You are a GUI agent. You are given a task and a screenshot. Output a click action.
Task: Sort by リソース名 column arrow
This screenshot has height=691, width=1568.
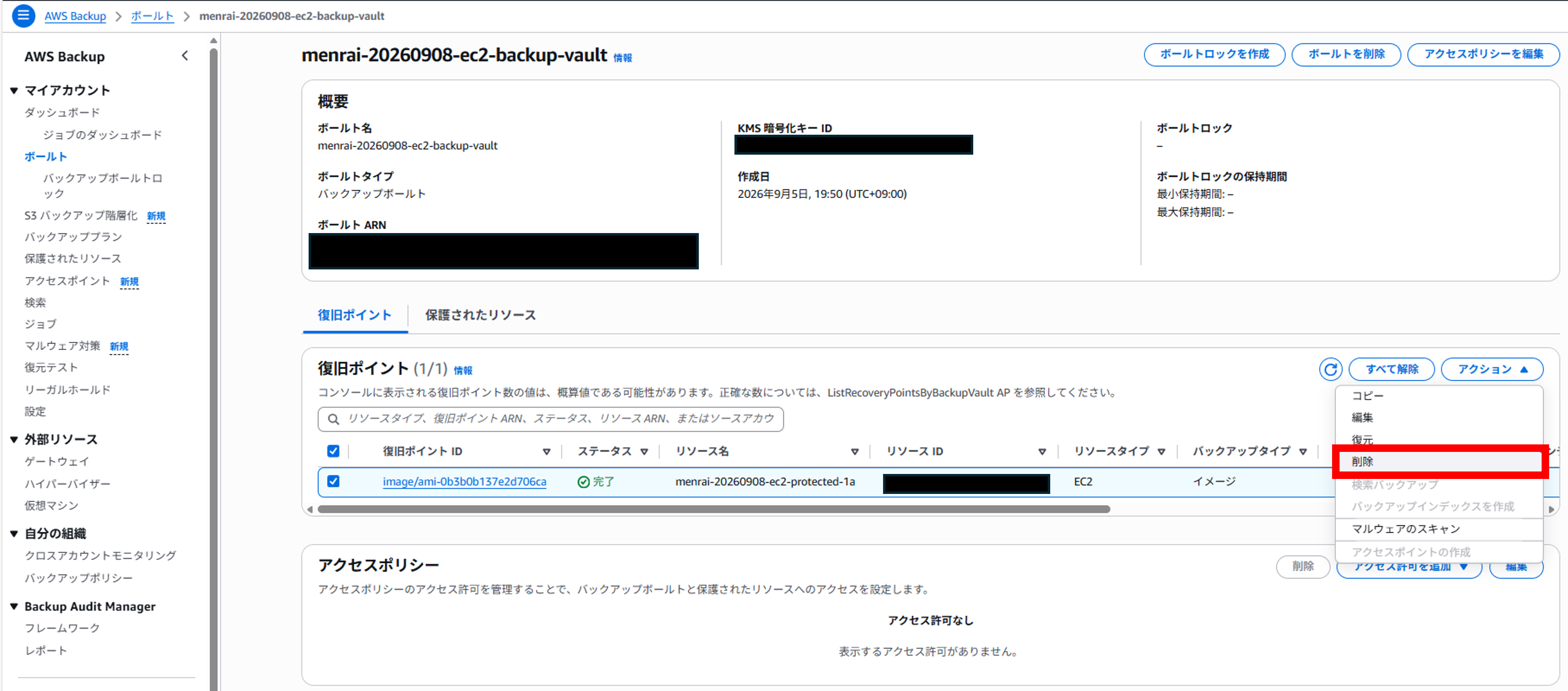point(855,452)
